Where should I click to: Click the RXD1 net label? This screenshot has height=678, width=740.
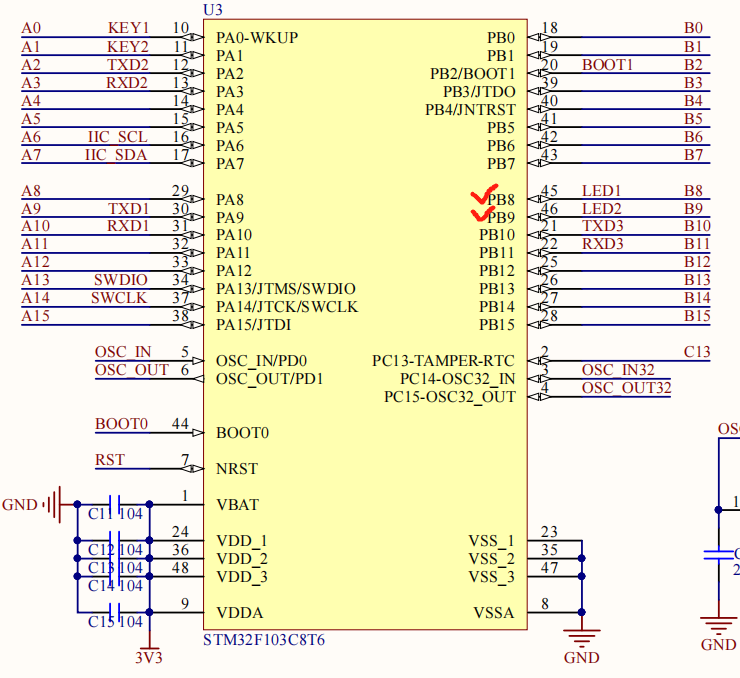point(128,226)
